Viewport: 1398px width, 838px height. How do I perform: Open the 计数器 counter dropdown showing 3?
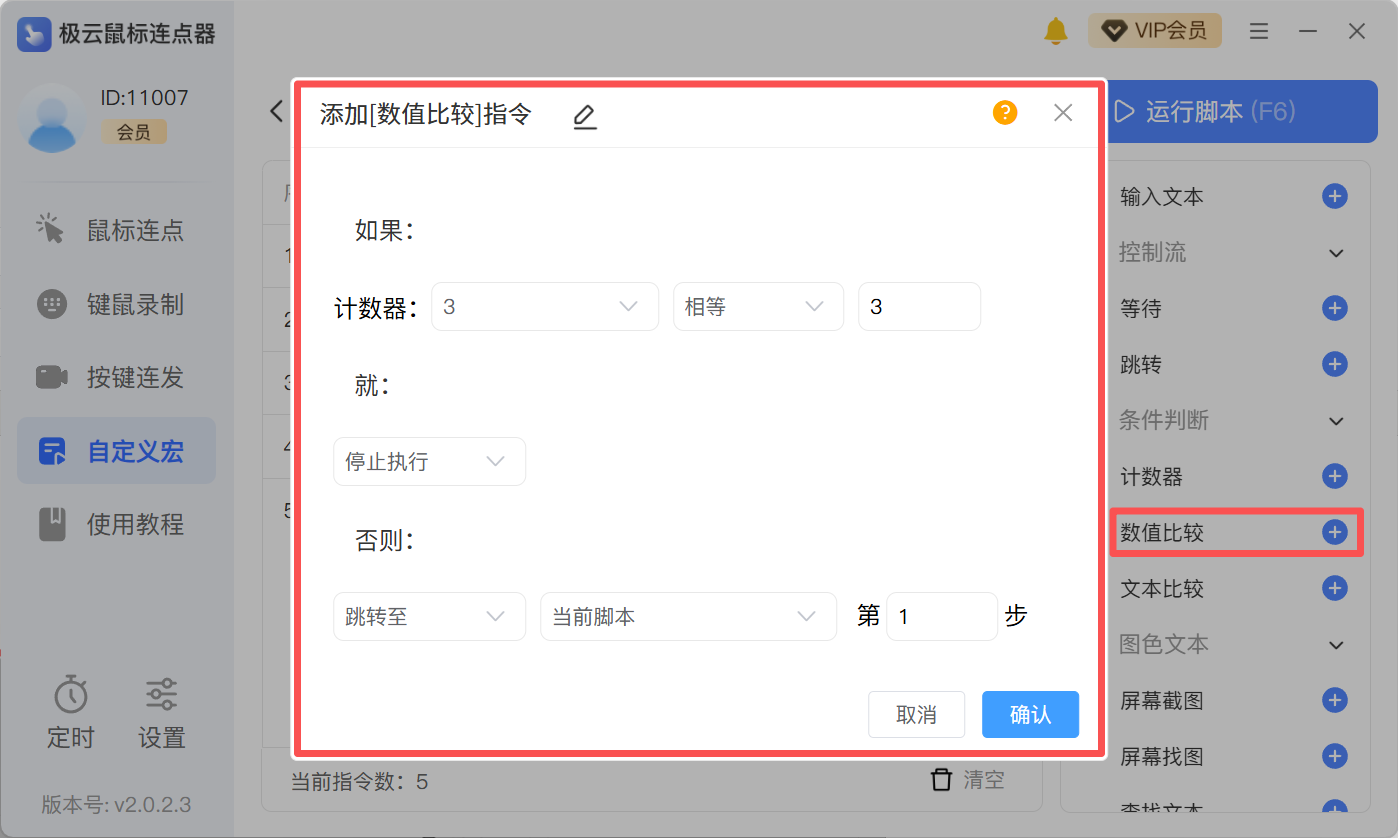(544, 307)
